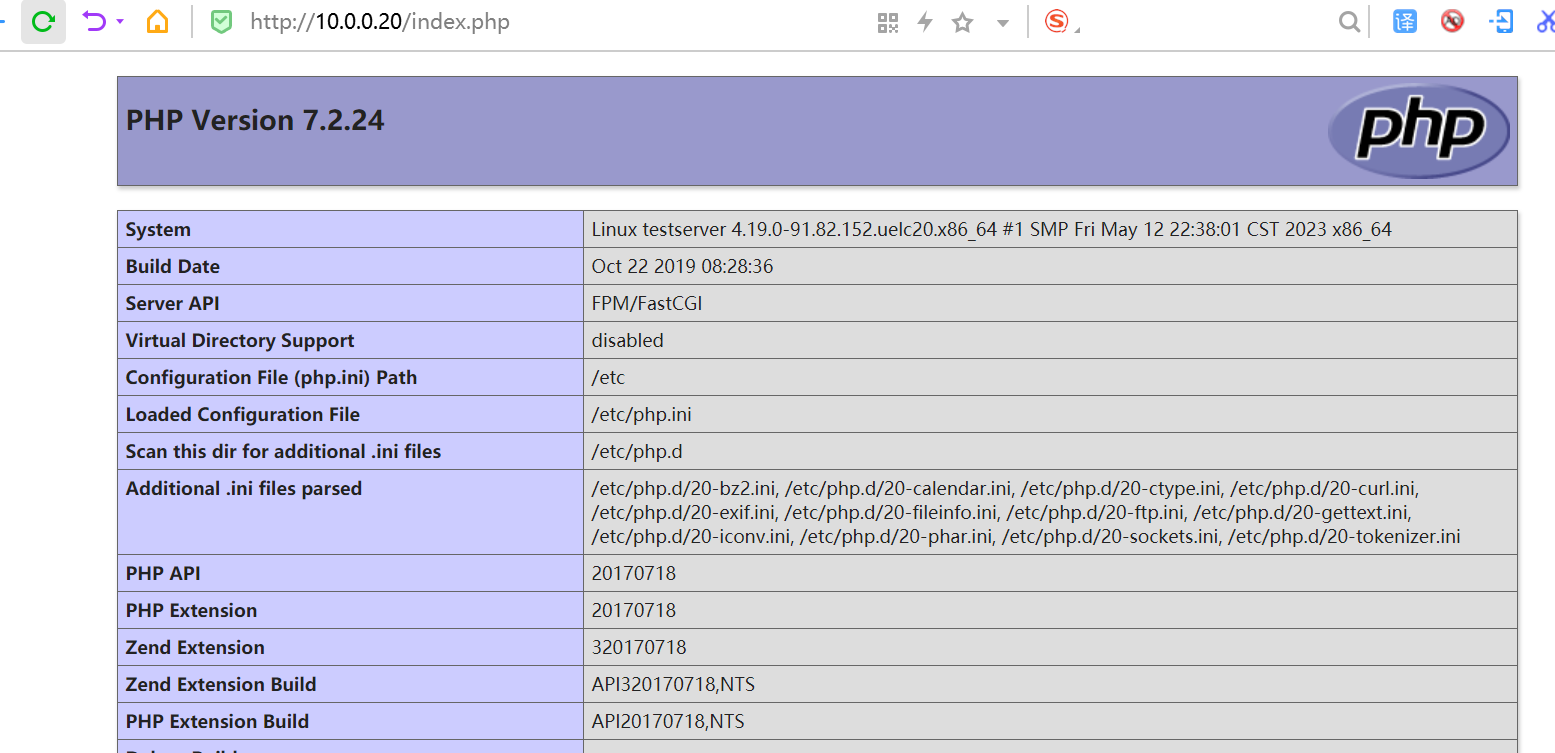The height and width of the screenshot is (753, 1555).
Task: Click the Build Date label
Action: [x=173, y=267]
